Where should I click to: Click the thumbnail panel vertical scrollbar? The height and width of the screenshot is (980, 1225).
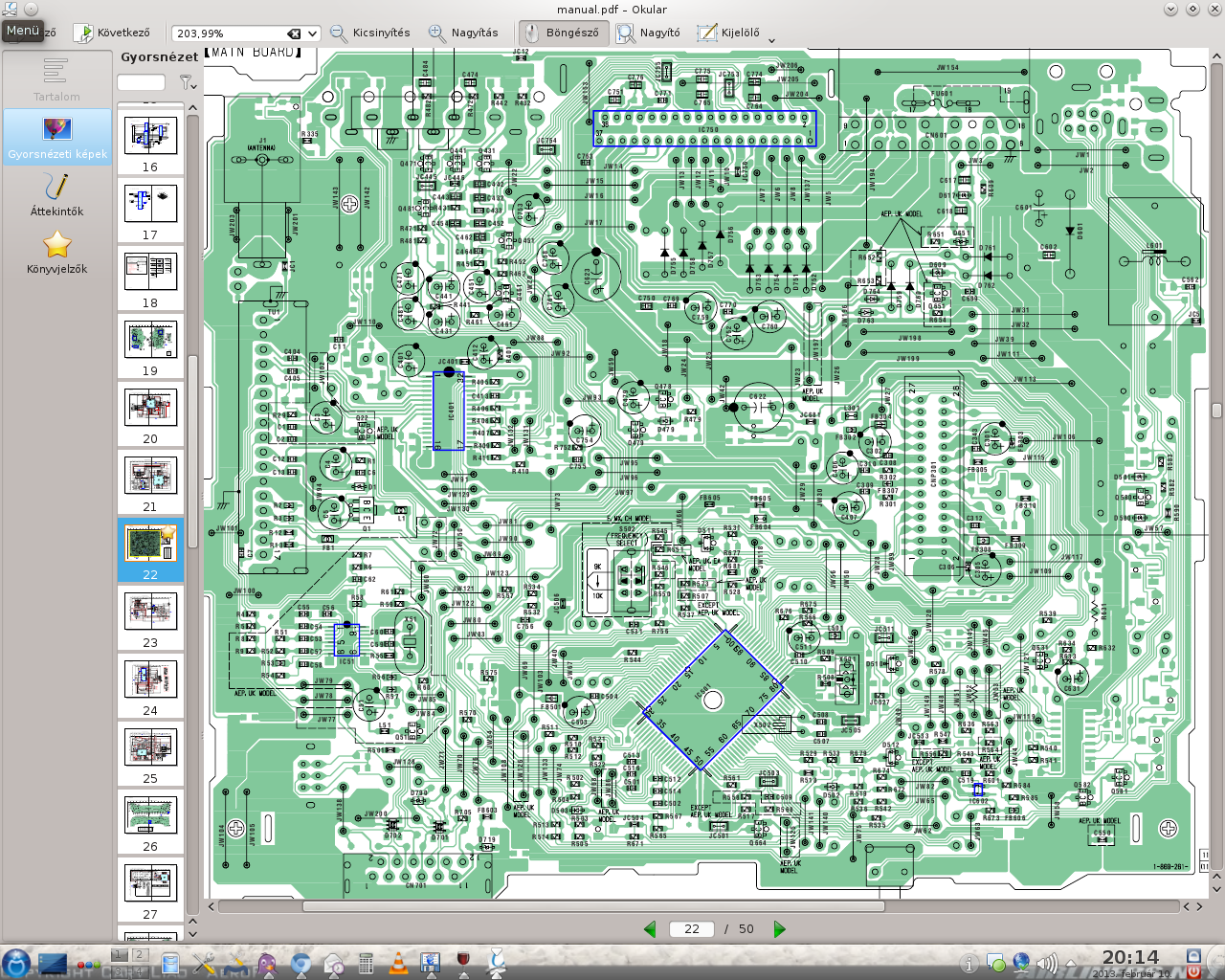pos(192,452)
